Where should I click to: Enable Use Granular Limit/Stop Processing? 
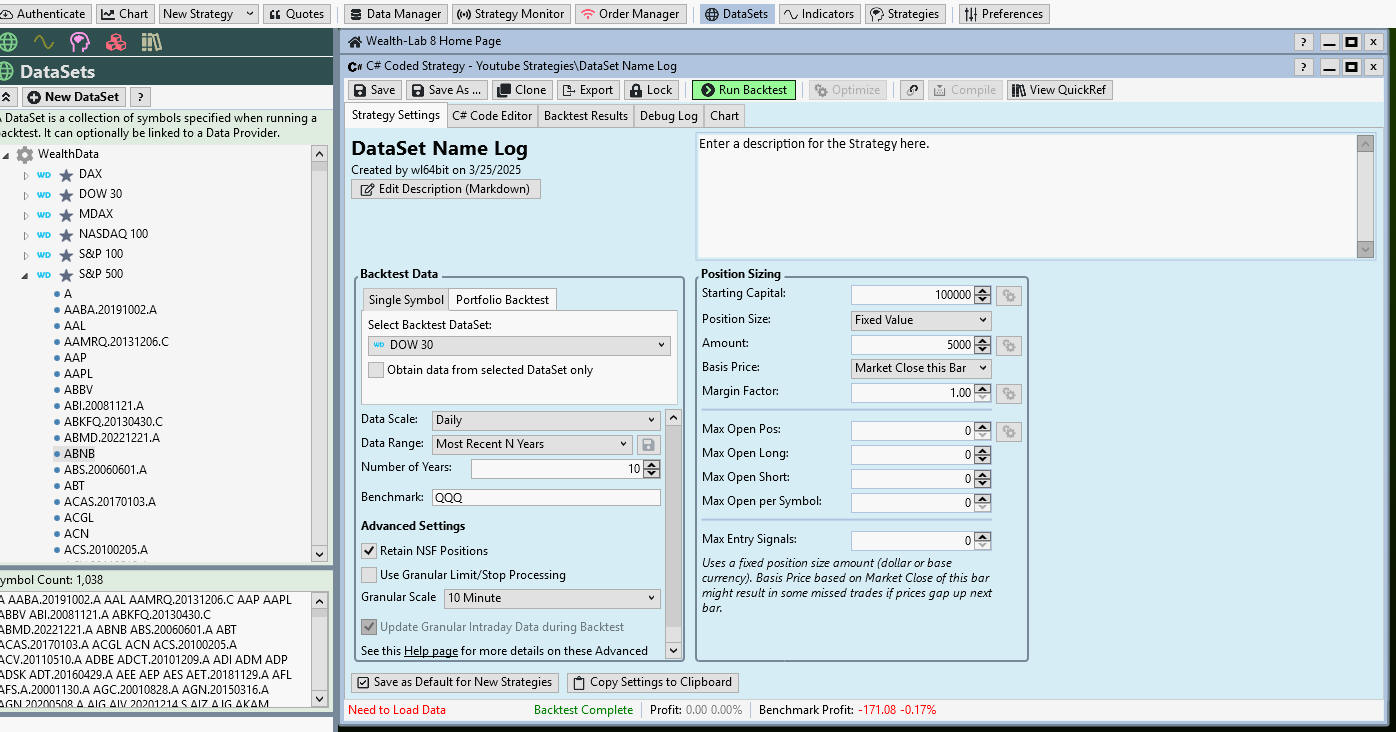[x=369, y=575]
